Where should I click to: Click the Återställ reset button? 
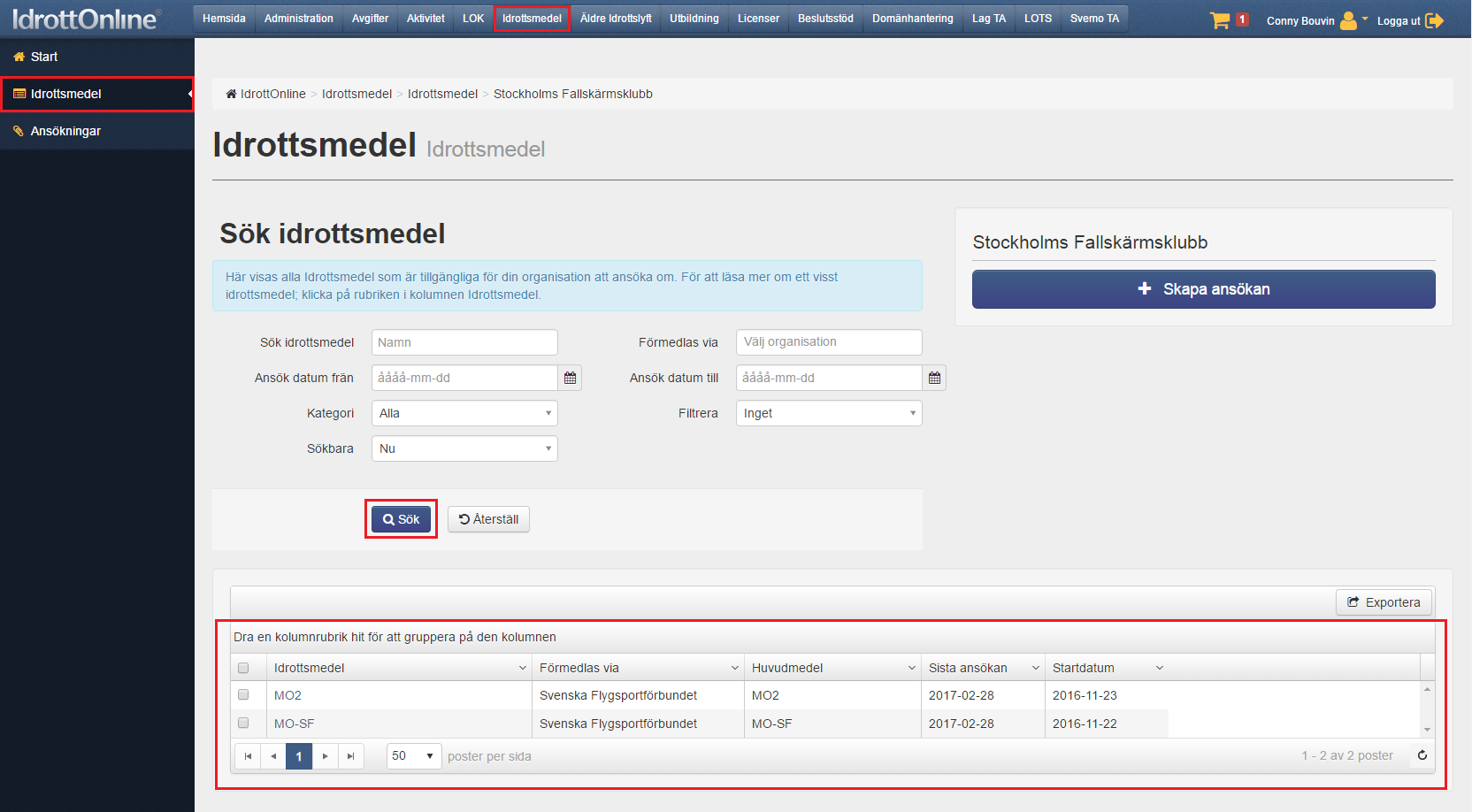pos(488,519)
